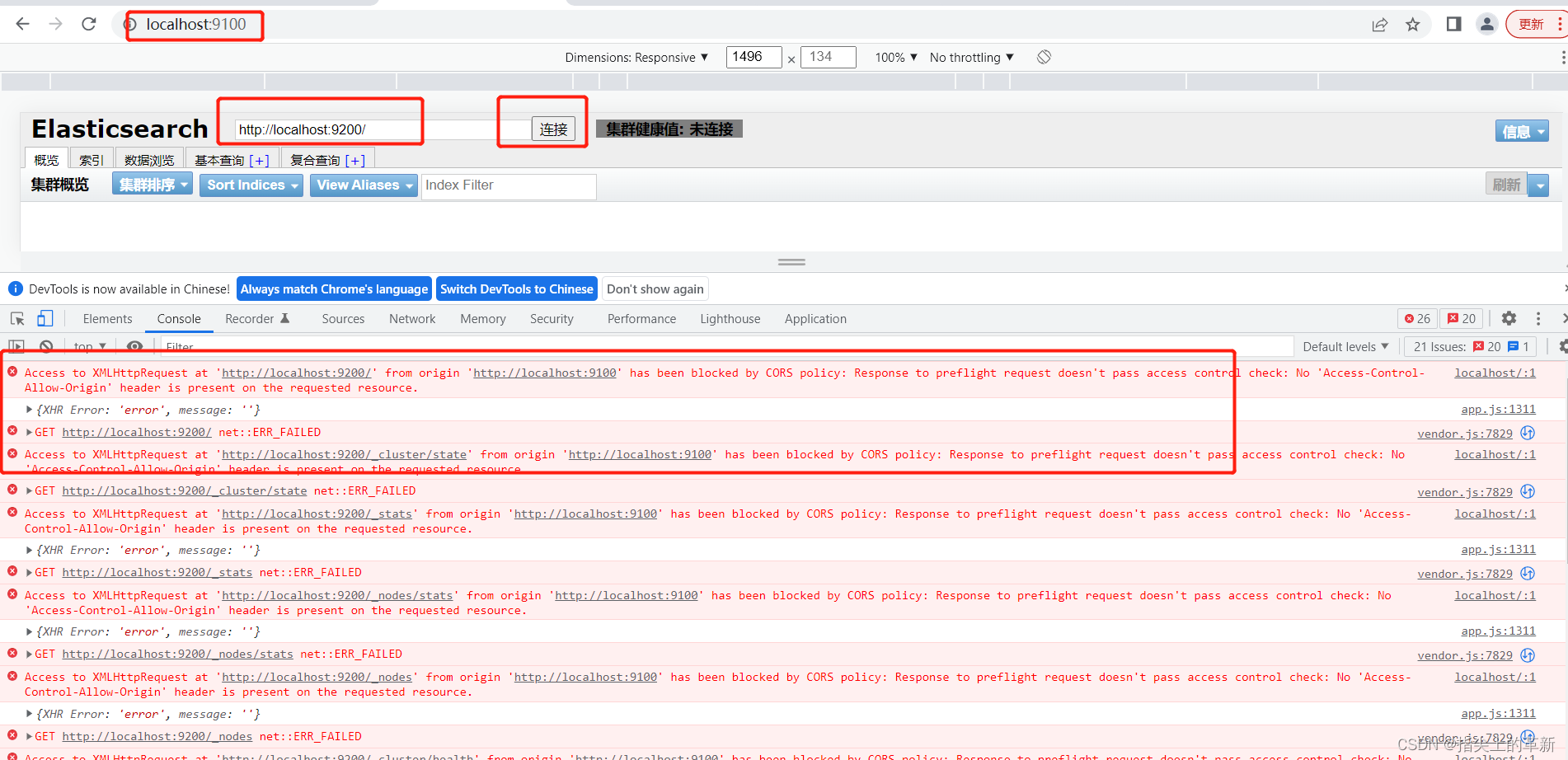Open the 集群排序 dropdown button

point(153,185)
